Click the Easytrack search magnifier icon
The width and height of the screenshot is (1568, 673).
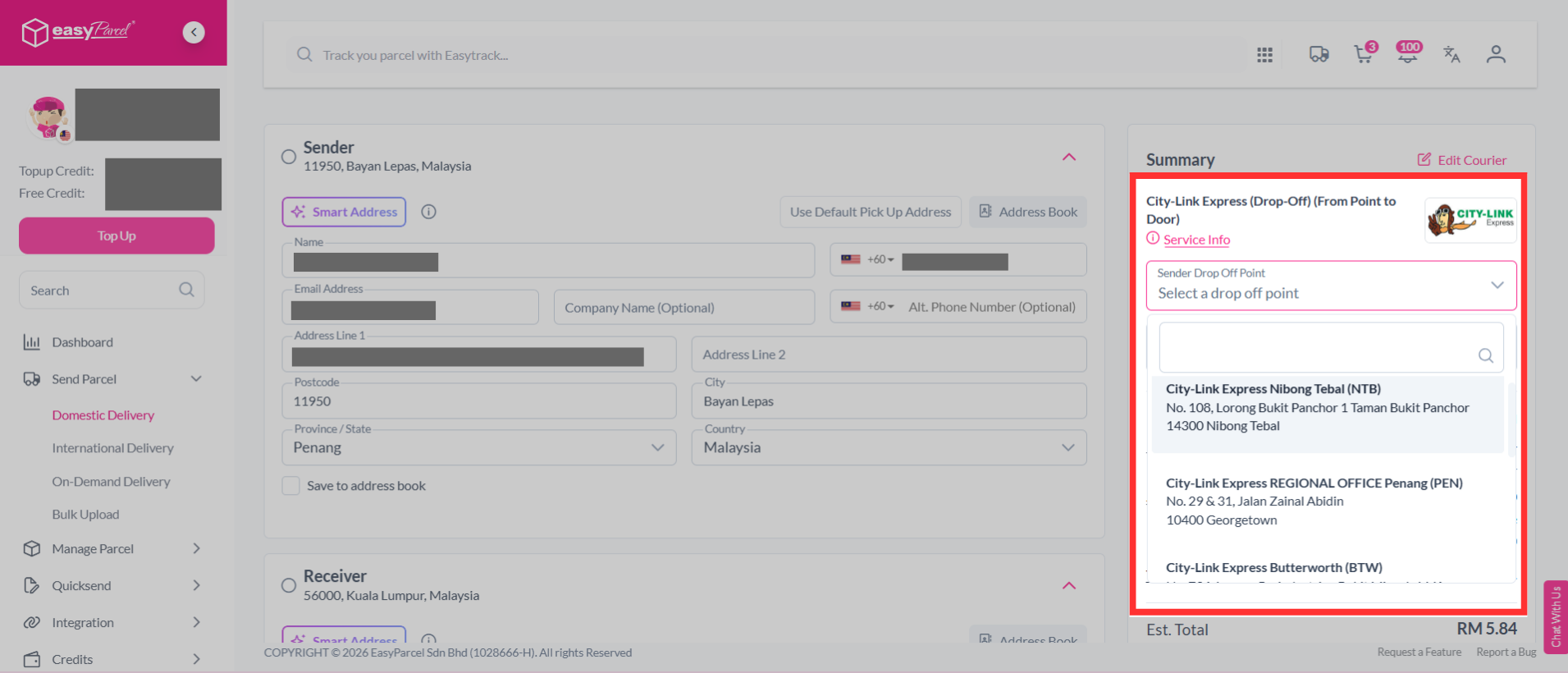tap(304, 55)
